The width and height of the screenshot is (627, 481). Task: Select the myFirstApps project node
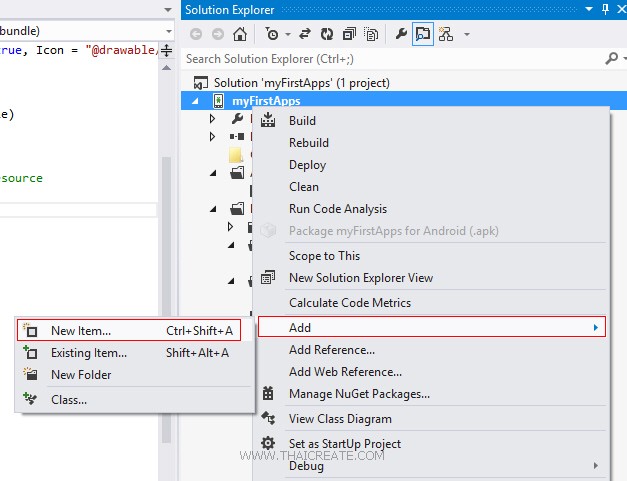266,101
